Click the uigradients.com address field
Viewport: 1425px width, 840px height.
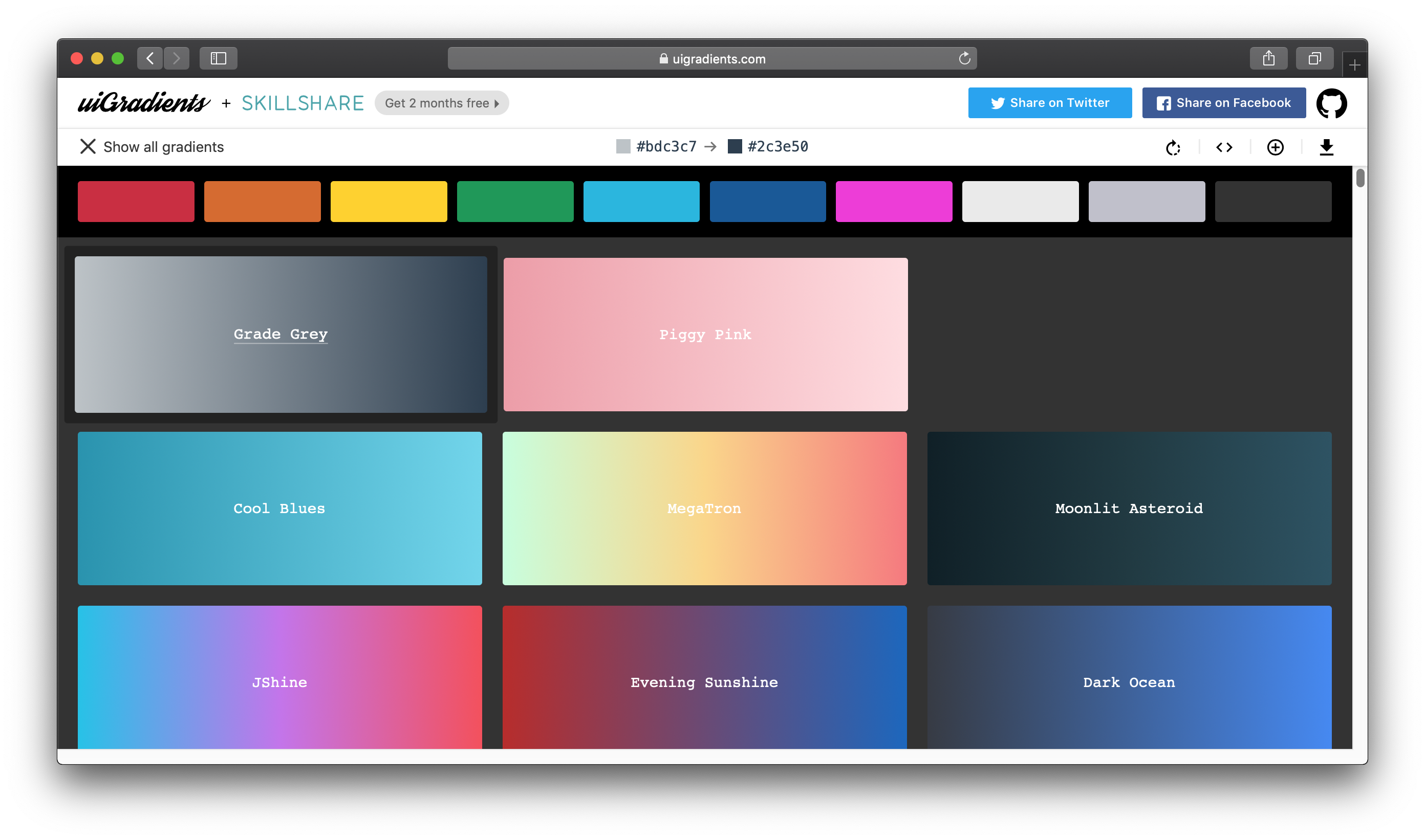[x=711, y=58]
